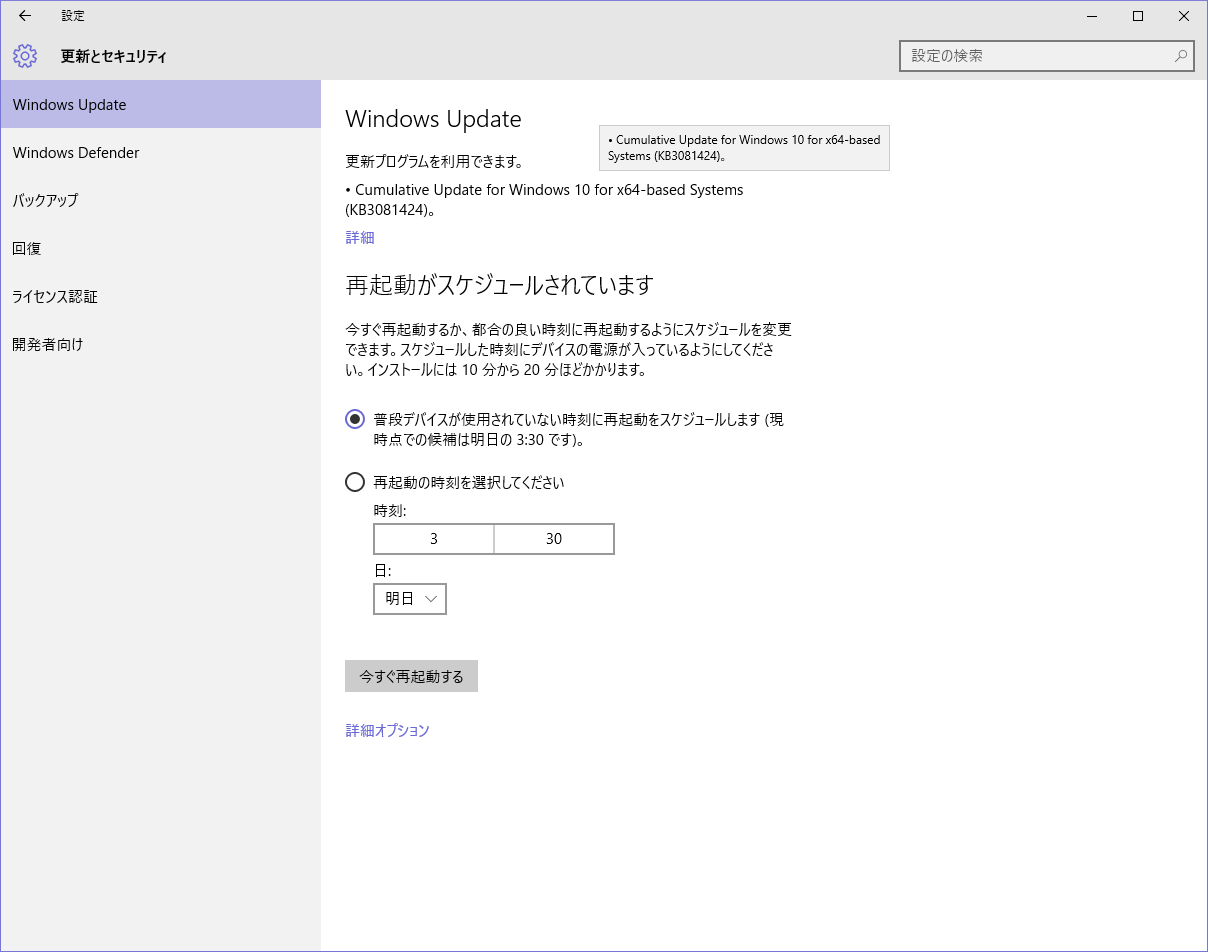This screenshot has height=952, width=1208.
Task: Open the 開発者向け section
Action: coord(160,344)
